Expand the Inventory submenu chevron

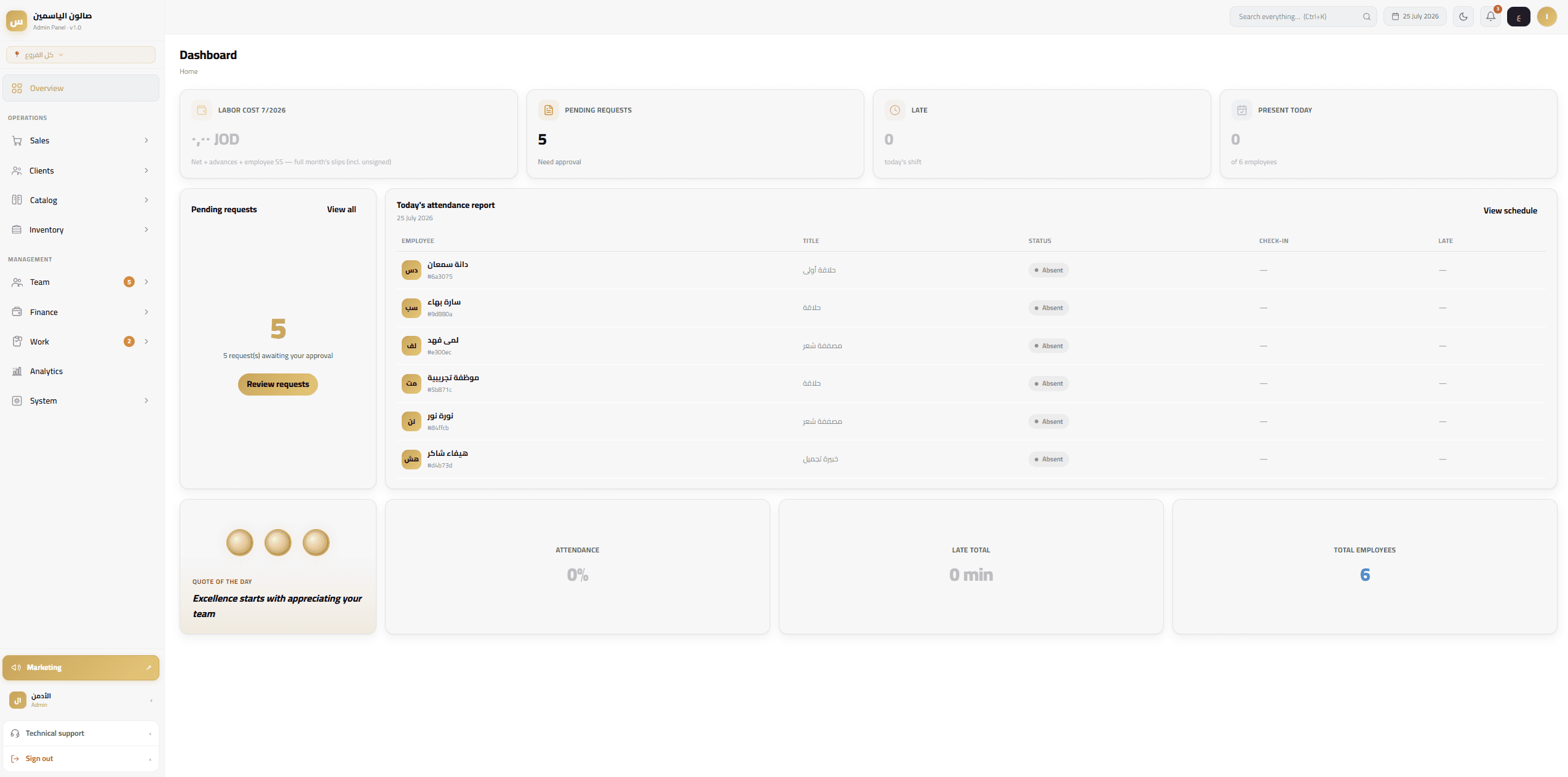(146, 229)
